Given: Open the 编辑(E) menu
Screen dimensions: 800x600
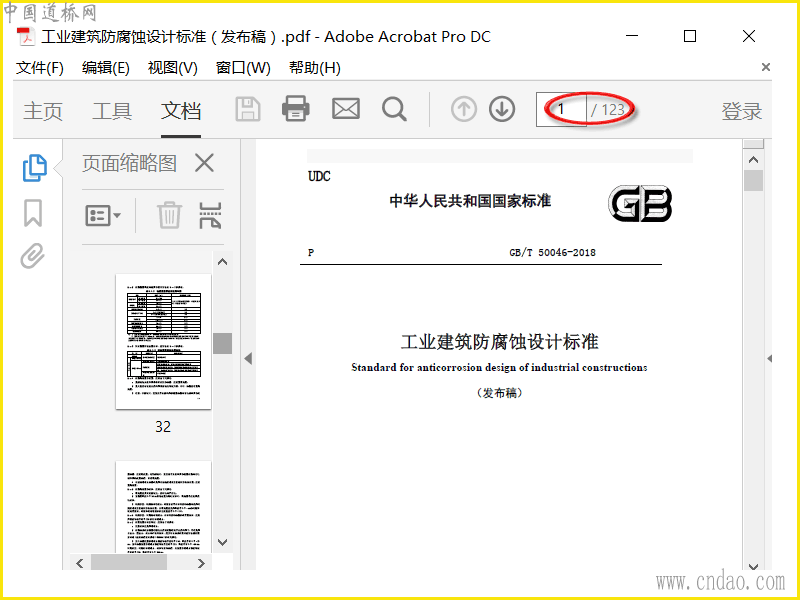Looking at the screenshot, I should point(106,67).
